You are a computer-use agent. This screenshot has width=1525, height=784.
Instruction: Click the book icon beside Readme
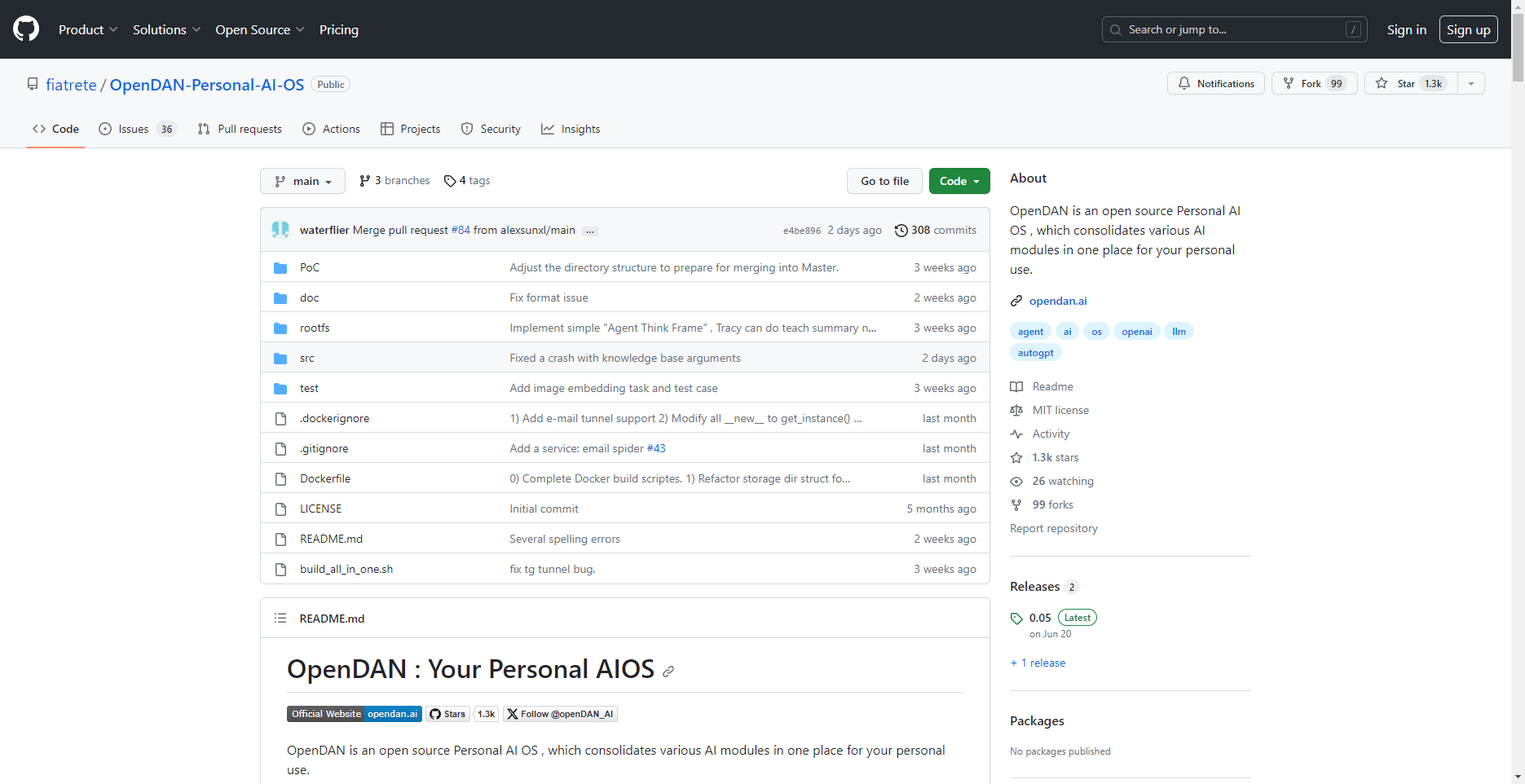[1016, 386]
